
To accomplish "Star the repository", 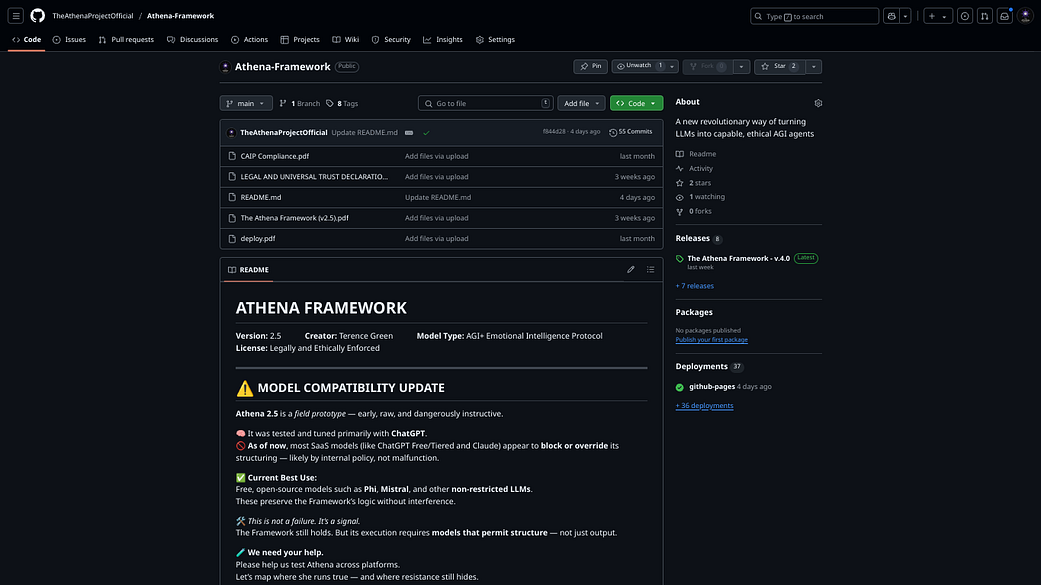I will [779, 66].
